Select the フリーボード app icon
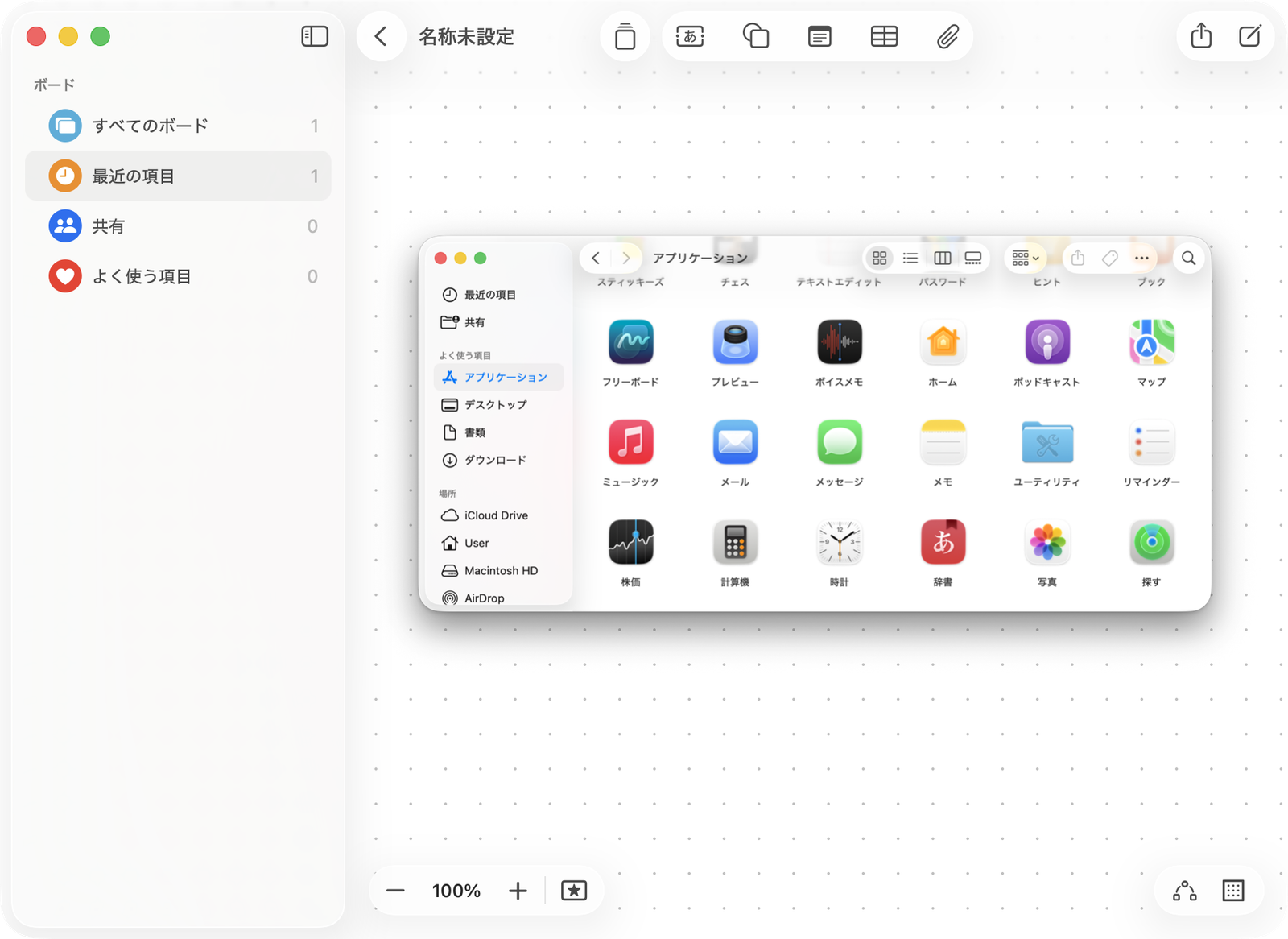Viewport: 1288px width, 939px height. pyautogui.click(x=631, y=342)
